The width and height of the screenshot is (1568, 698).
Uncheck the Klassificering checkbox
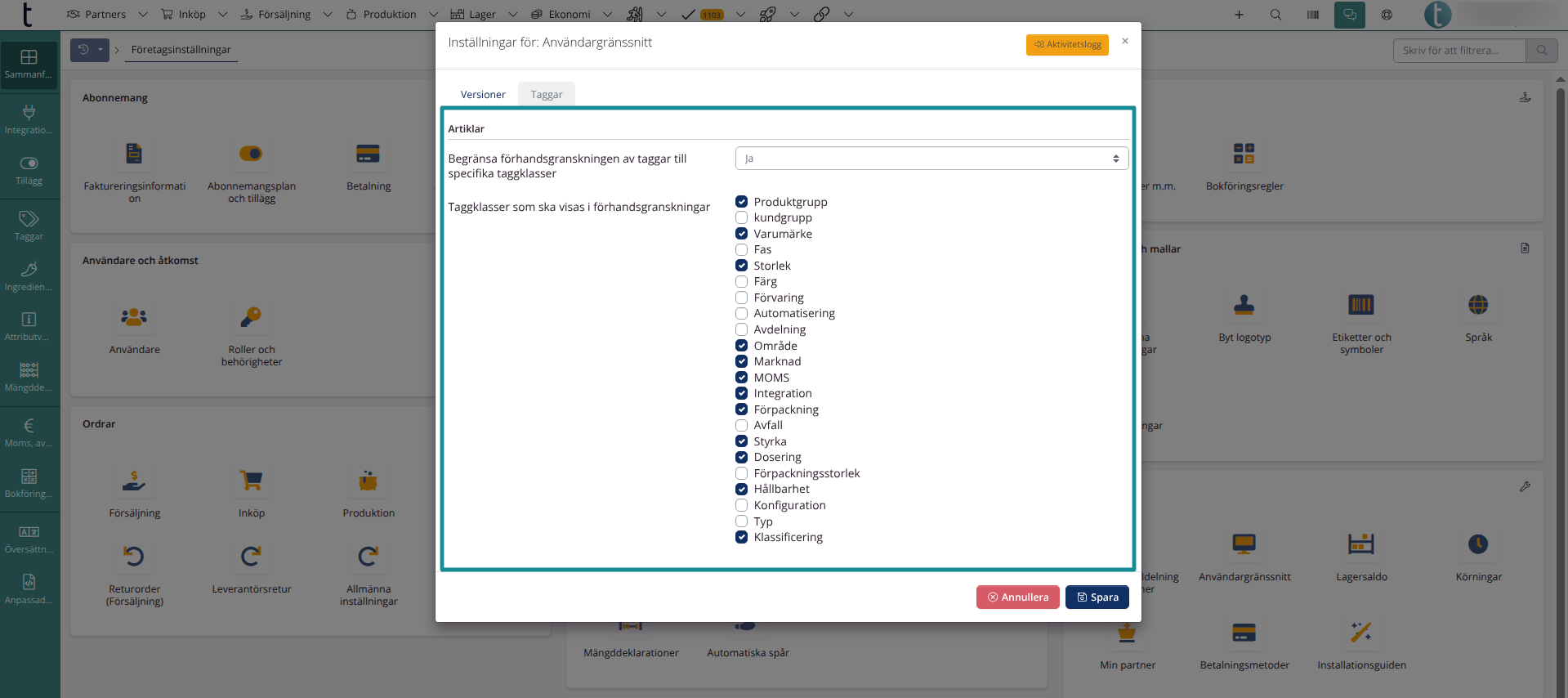[741, 537]
